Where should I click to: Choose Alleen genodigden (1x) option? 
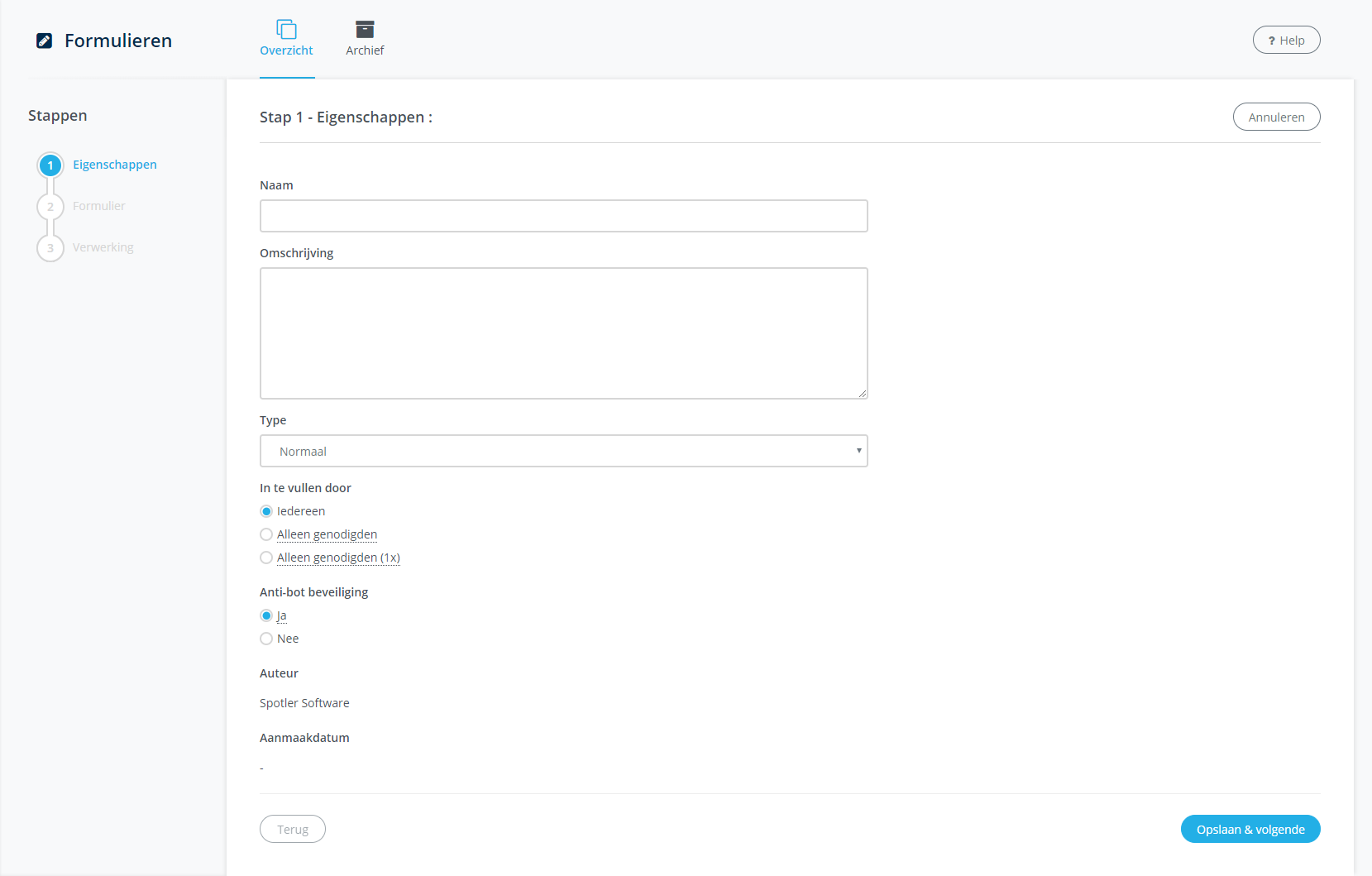tap(266, 558)
